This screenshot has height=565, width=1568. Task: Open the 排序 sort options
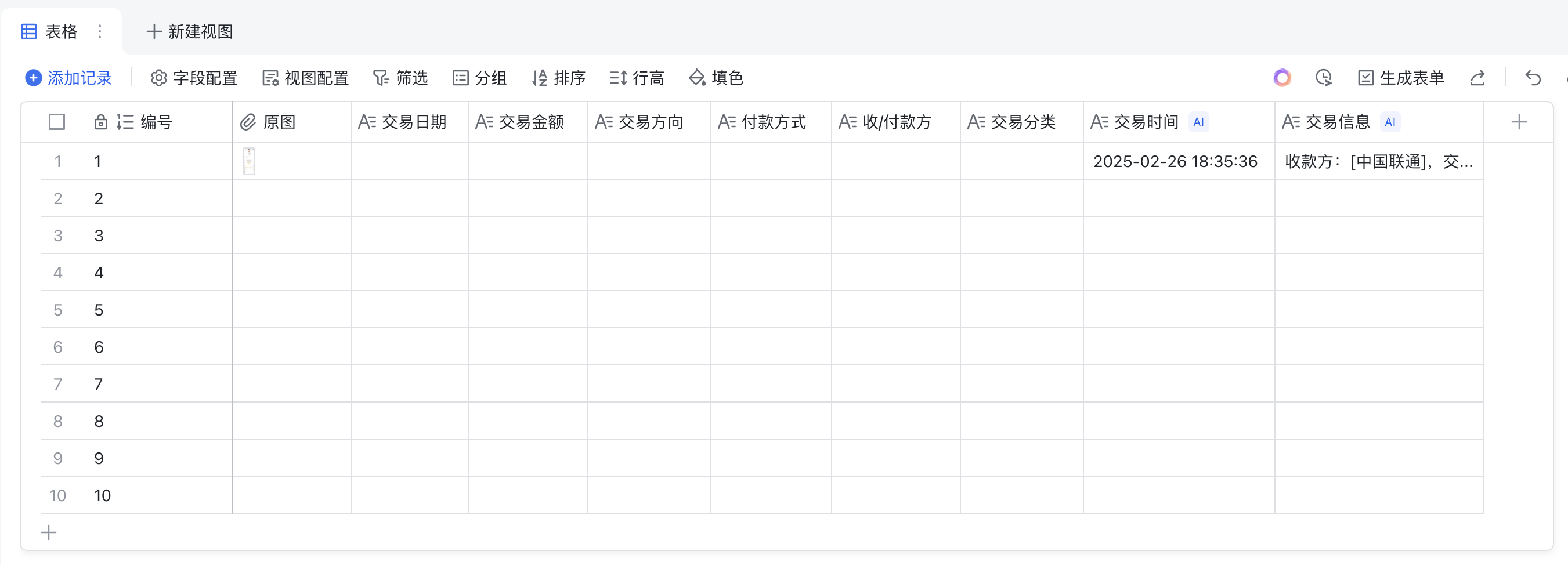[x=558, y=78]
